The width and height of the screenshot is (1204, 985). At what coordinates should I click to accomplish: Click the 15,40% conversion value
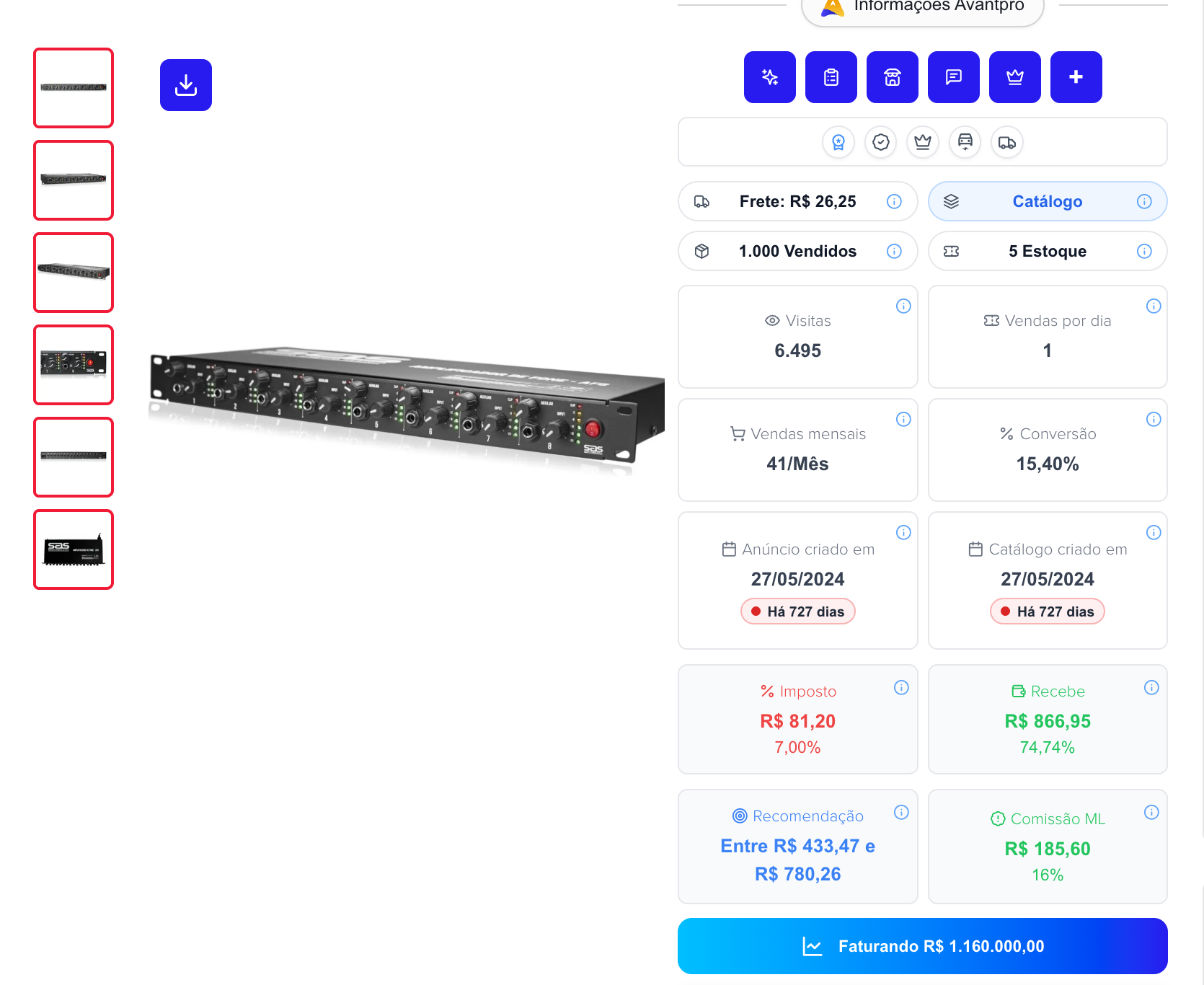1048,464
